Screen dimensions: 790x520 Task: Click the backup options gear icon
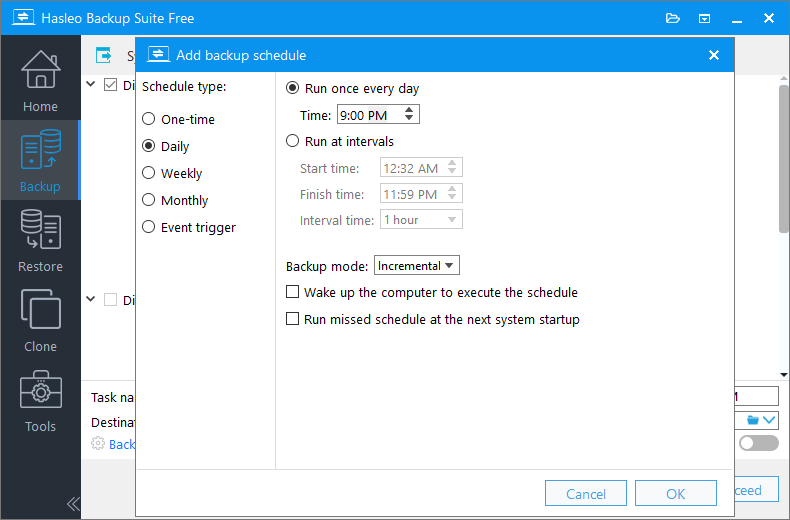(98, 443)
